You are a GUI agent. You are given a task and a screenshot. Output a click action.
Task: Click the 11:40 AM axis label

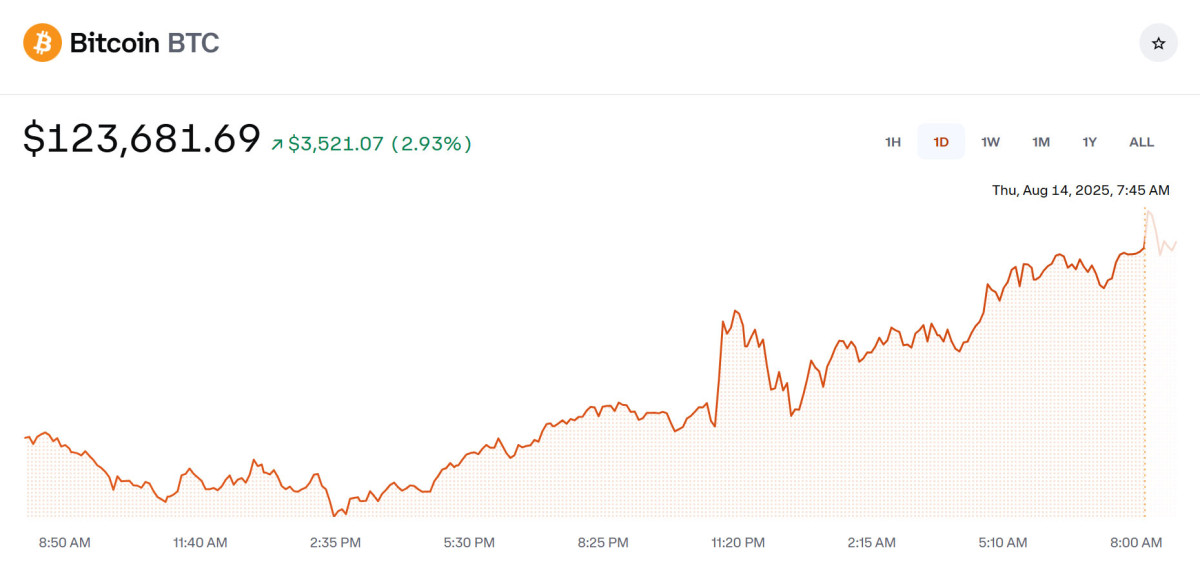click(200, 542)
